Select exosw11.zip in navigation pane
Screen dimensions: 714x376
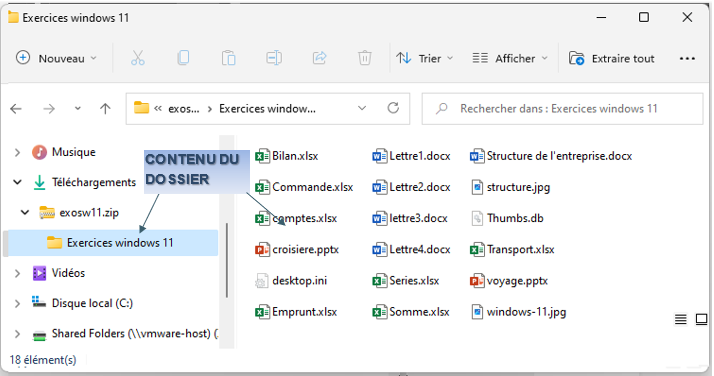79,213
